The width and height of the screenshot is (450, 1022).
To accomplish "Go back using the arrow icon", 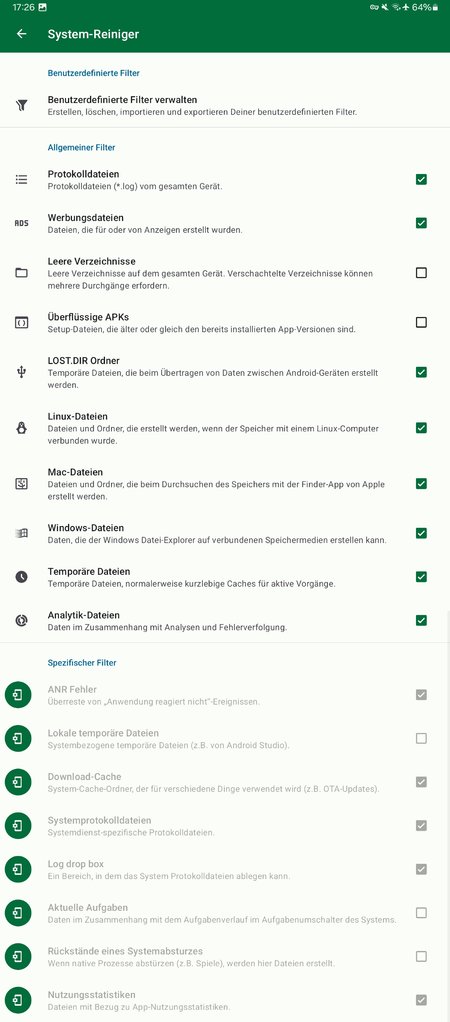I will [22, 34].
